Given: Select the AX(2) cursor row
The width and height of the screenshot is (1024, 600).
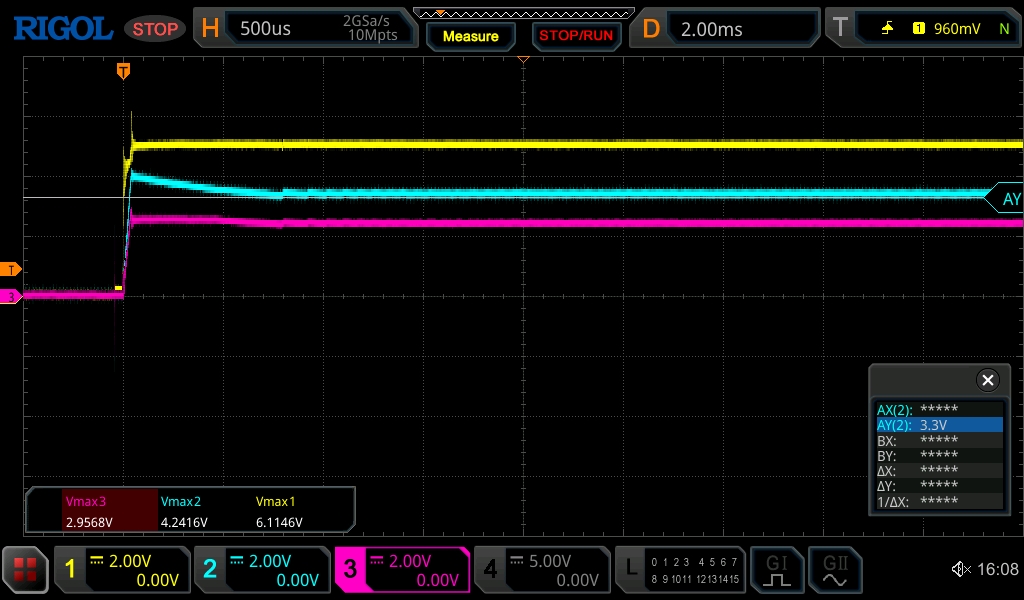Looking at the screenshot, I should (x=939, y=409).
